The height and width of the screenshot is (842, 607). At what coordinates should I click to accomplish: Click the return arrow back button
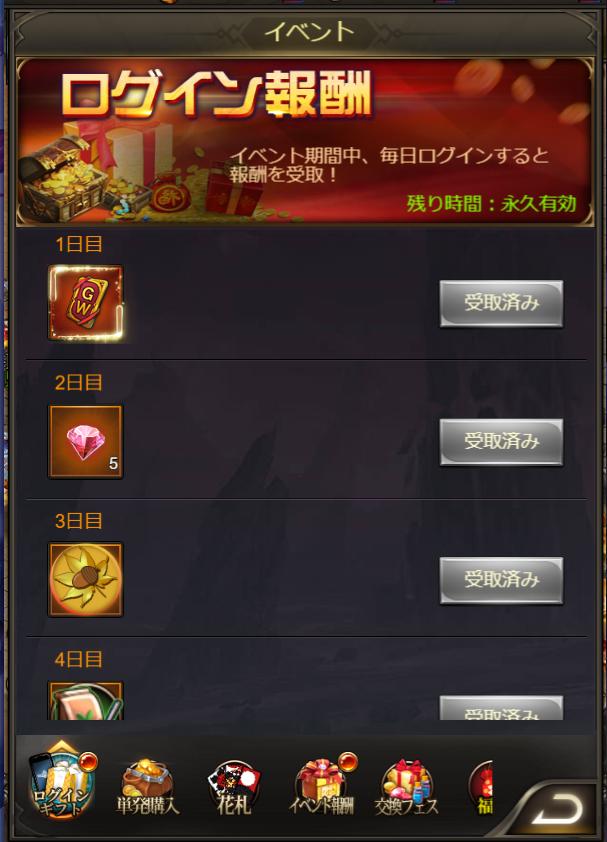coord(557,809)
